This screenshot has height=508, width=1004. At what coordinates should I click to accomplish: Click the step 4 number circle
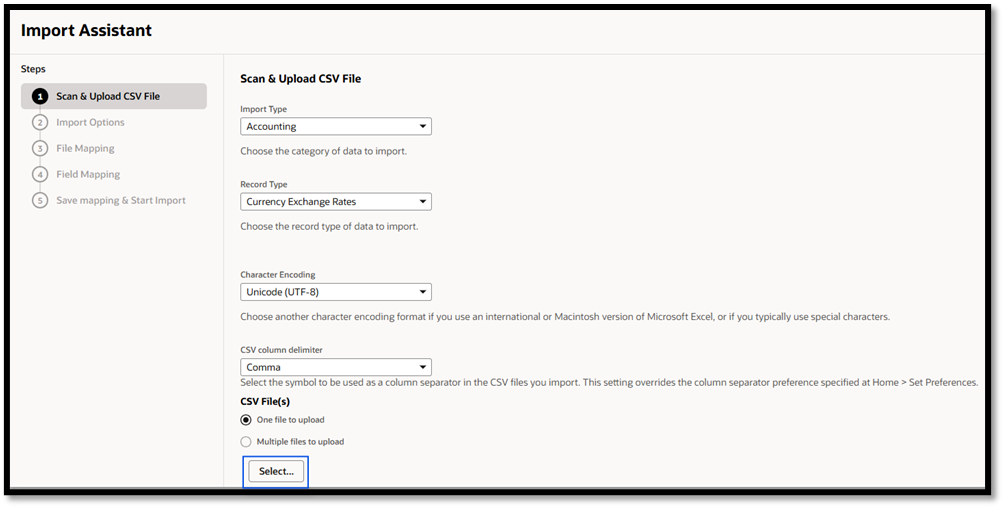(40, 174)
